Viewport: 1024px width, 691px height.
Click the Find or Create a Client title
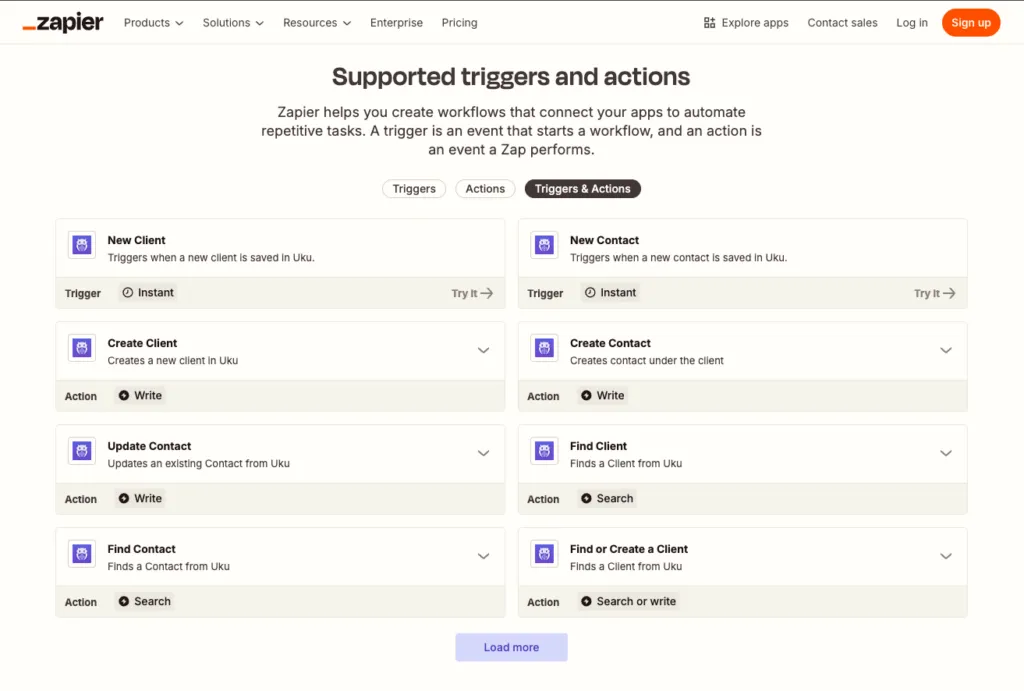tap(629, 549)
